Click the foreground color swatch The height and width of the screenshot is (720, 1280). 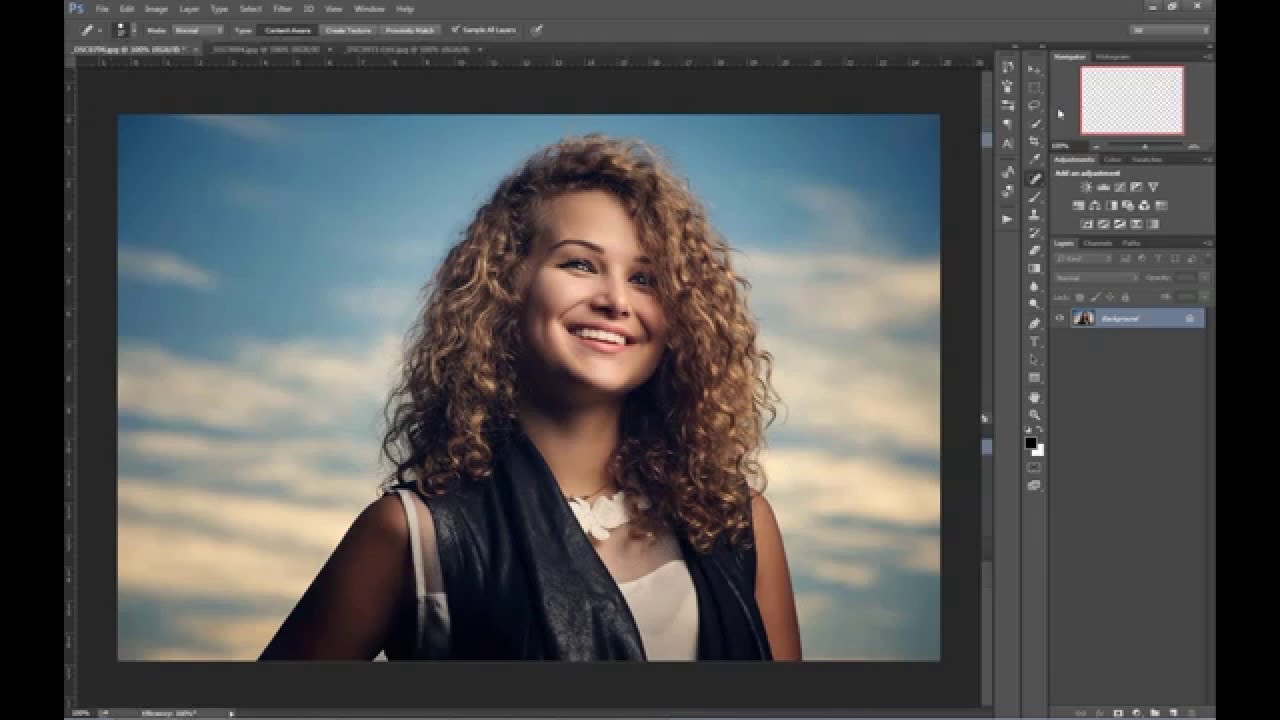(1031, 443)
